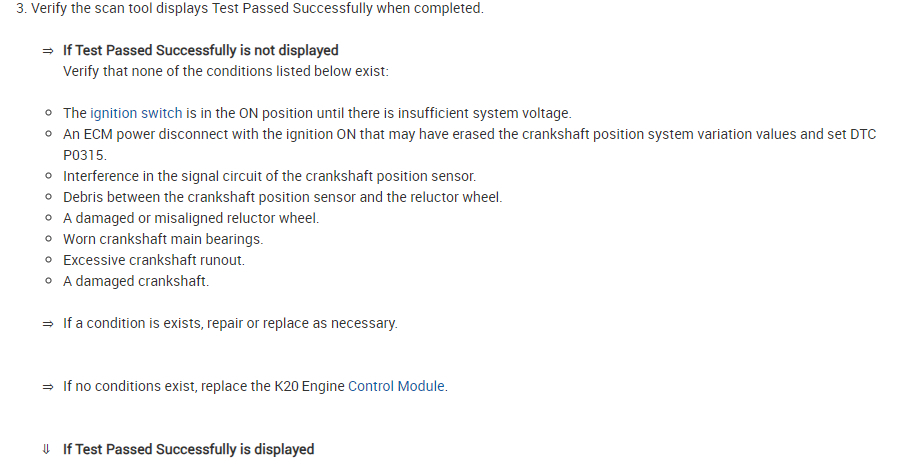Click down arrow beside "Test Passed Successfully is displayed"

click(47, 449)
